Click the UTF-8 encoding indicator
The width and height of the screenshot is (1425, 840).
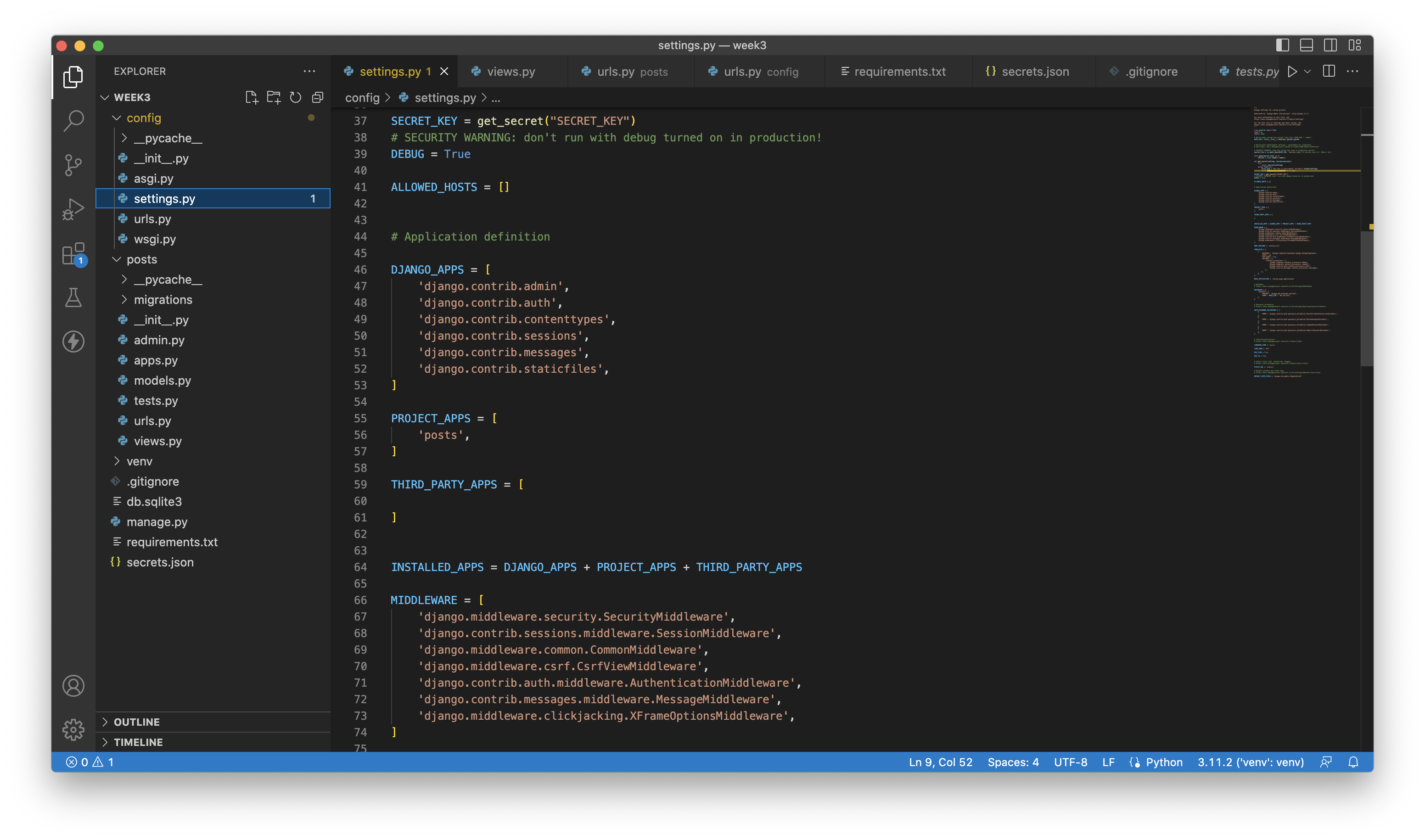point(1070,762)
